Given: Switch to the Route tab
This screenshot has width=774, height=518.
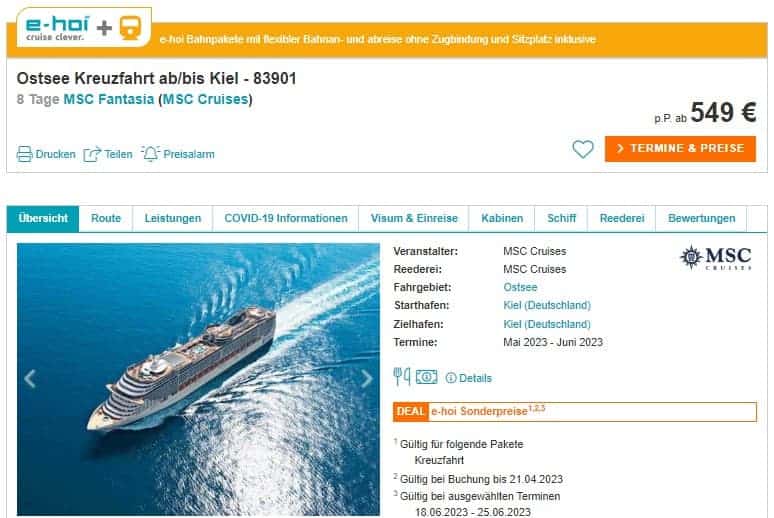Looking at the screenshot, I should (106, 219).
